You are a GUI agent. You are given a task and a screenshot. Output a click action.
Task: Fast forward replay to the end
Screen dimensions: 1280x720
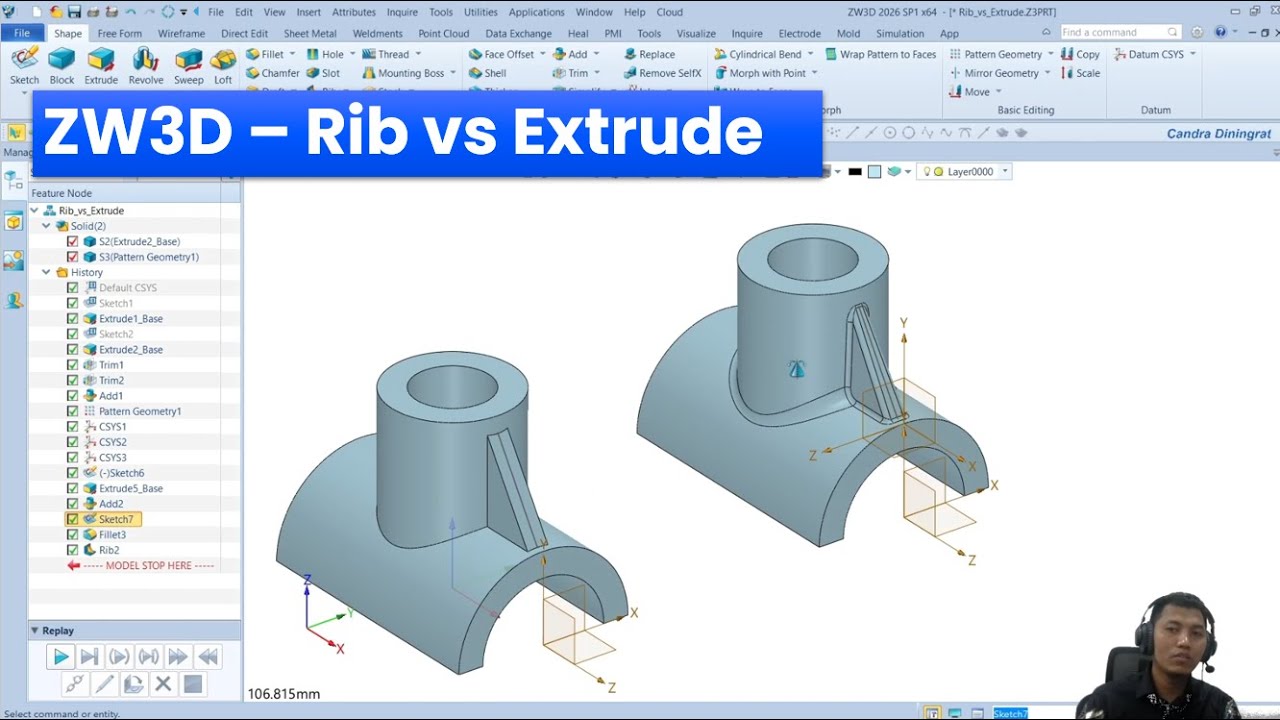pos(178,657)
